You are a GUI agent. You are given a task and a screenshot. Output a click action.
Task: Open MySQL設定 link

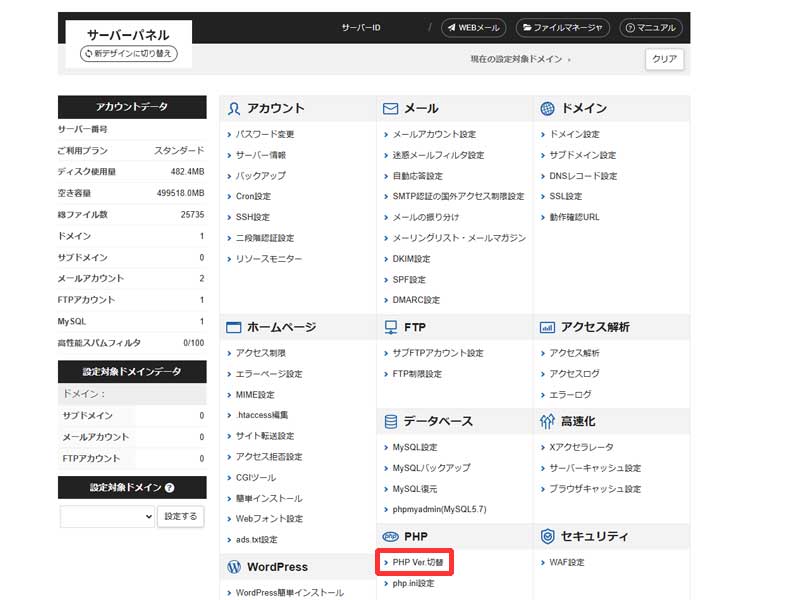click(x=415, y=447)
